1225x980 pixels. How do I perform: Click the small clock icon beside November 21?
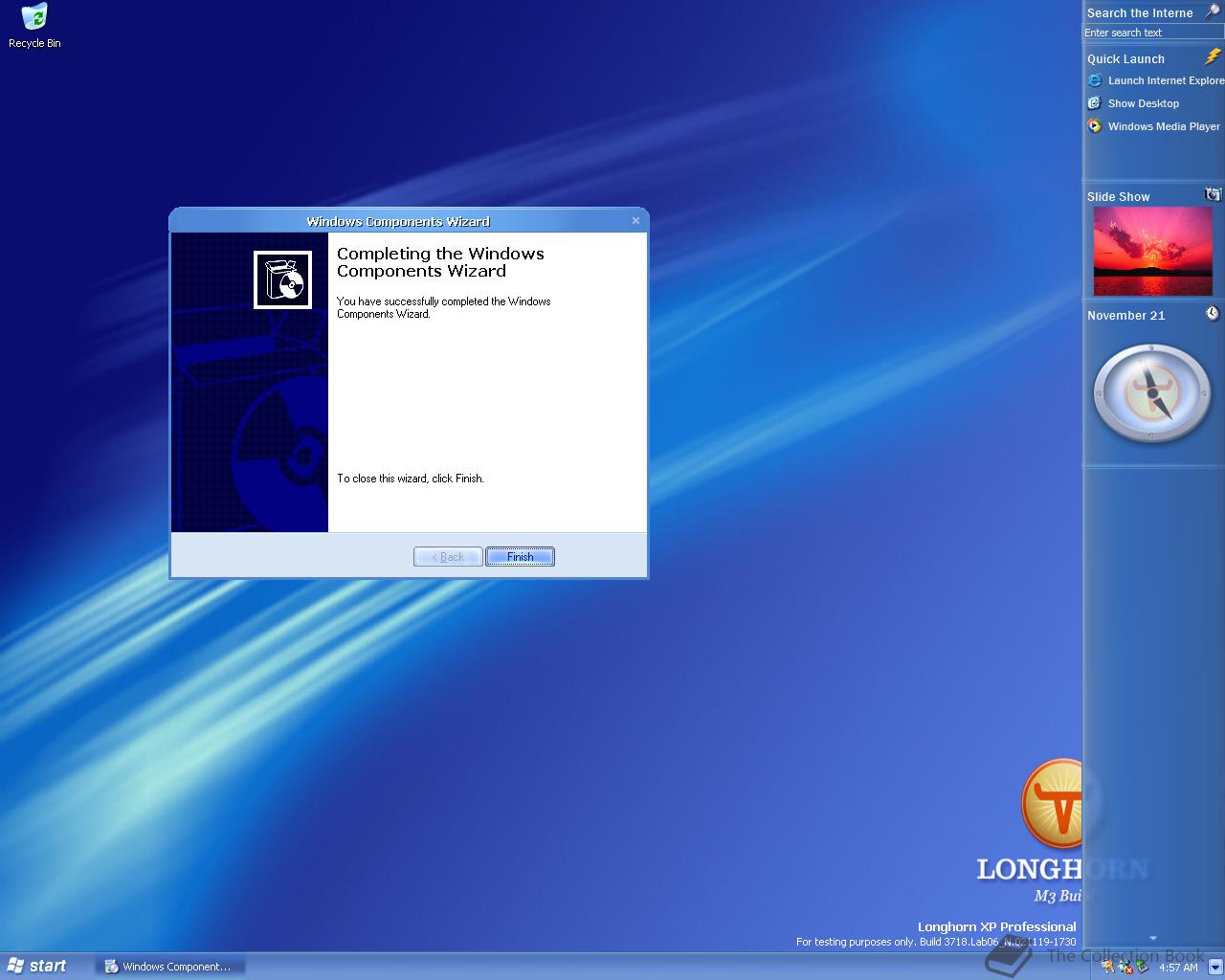pyautogui.click(x=1213, y=314)
